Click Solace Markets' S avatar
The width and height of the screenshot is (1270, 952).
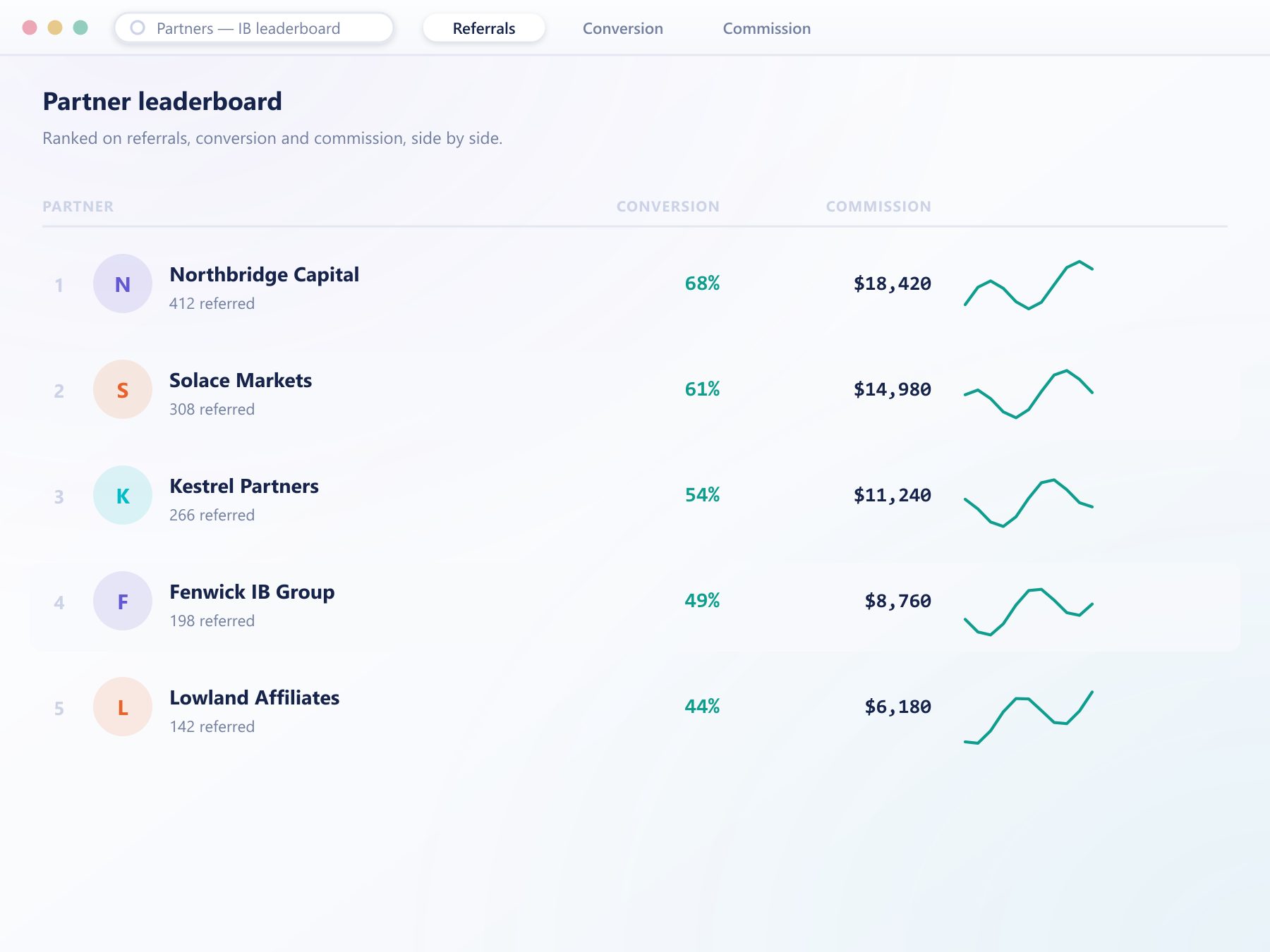(123, 389)
